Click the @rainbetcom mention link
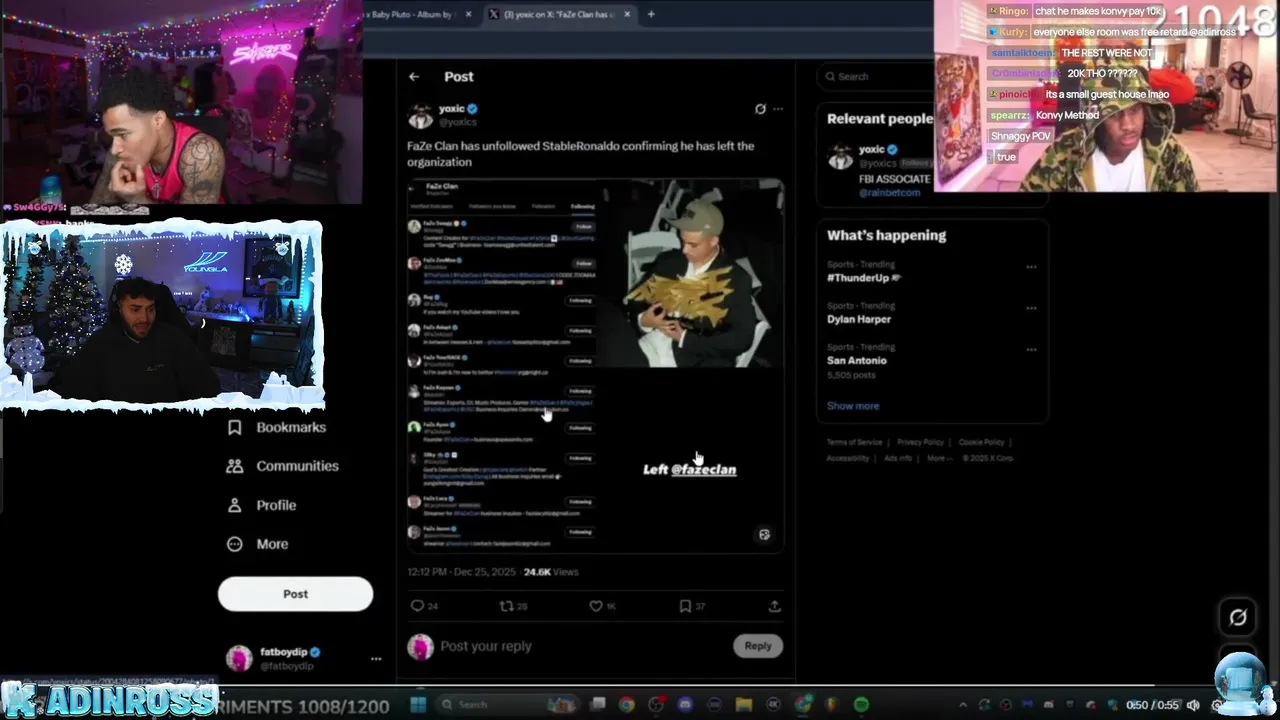 pos(889,192)
